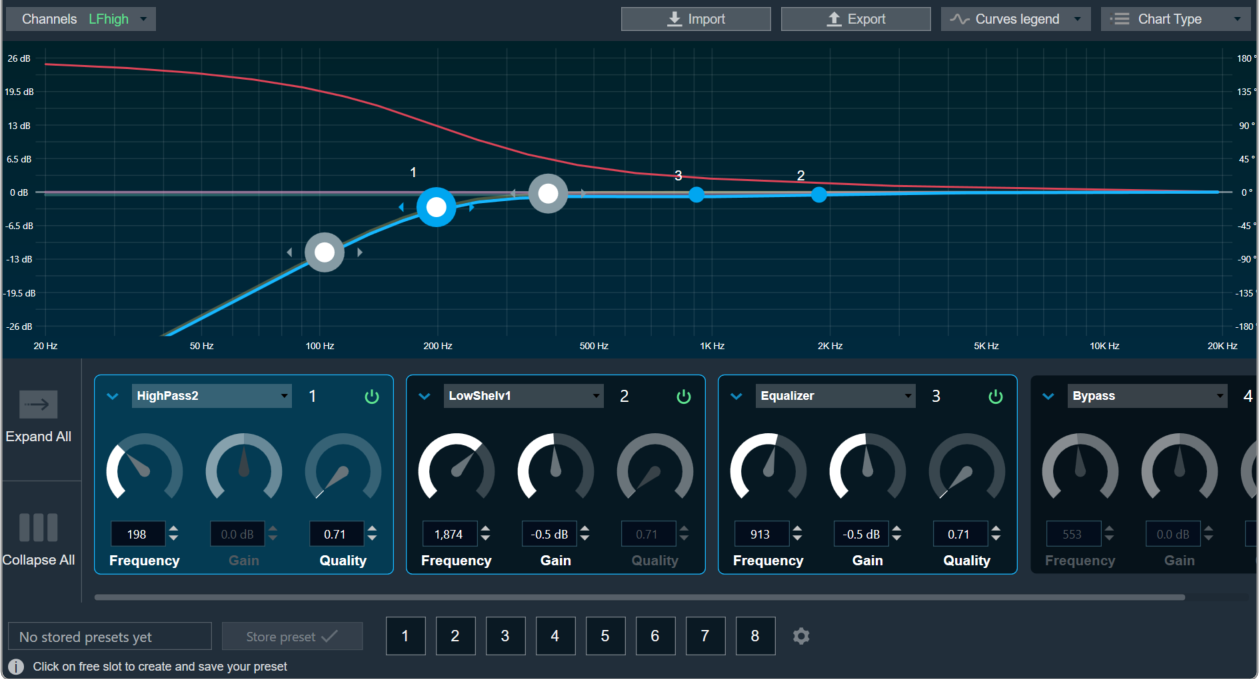The height and width of the screenshot is (679, 1259).
Task: Click the 198 frequency input field
Action: pyautogui.click(x=138, y=534)
